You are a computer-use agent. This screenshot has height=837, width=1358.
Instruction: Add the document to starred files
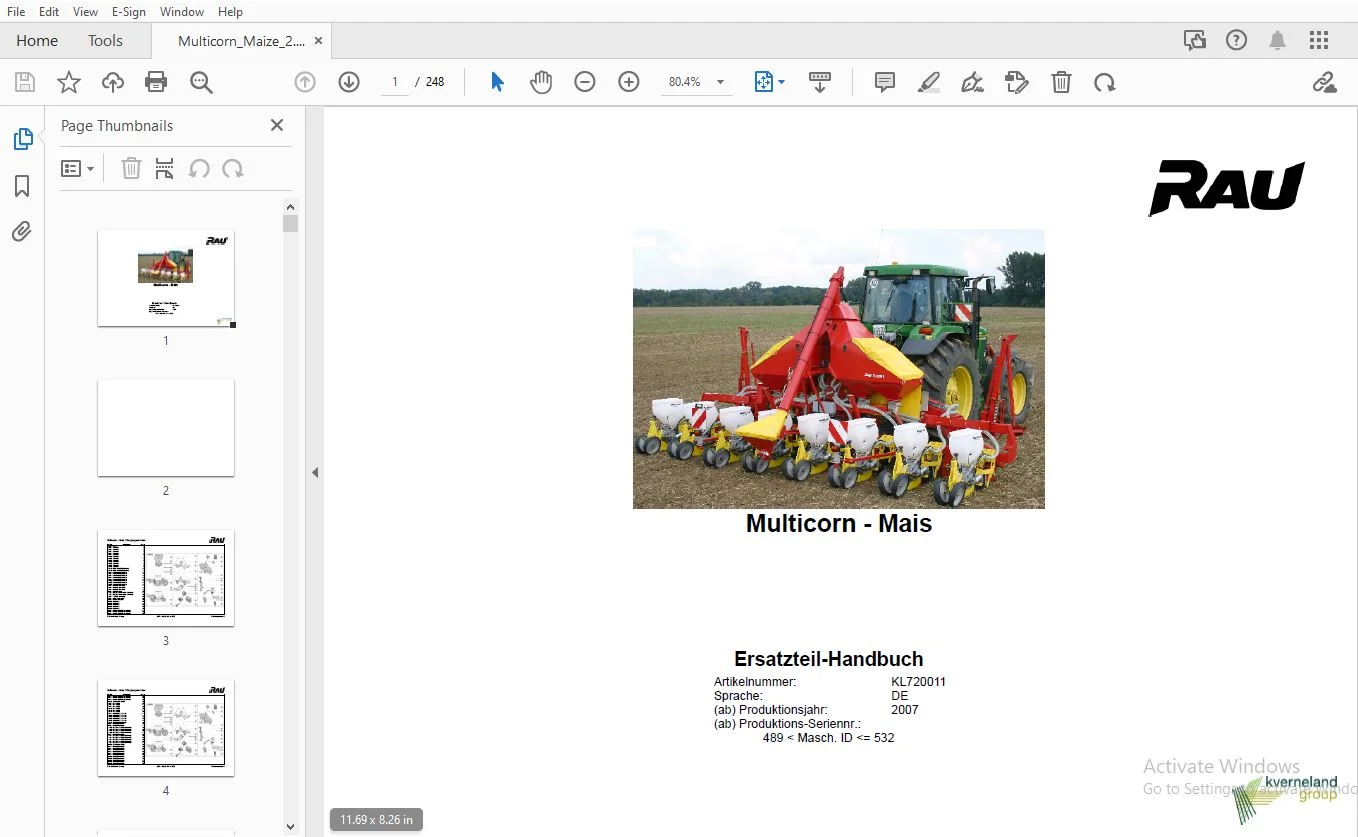pyautogui.click(x=68, y=82)
